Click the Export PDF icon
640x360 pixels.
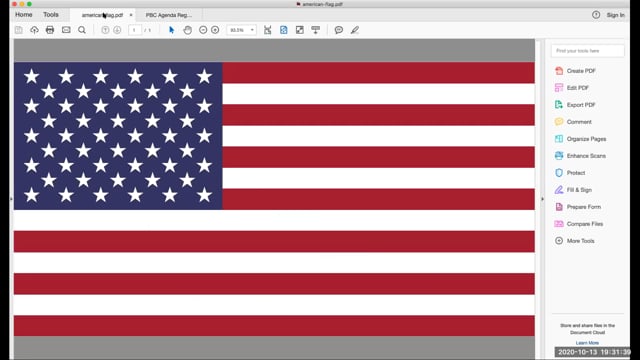pos(559,105)
